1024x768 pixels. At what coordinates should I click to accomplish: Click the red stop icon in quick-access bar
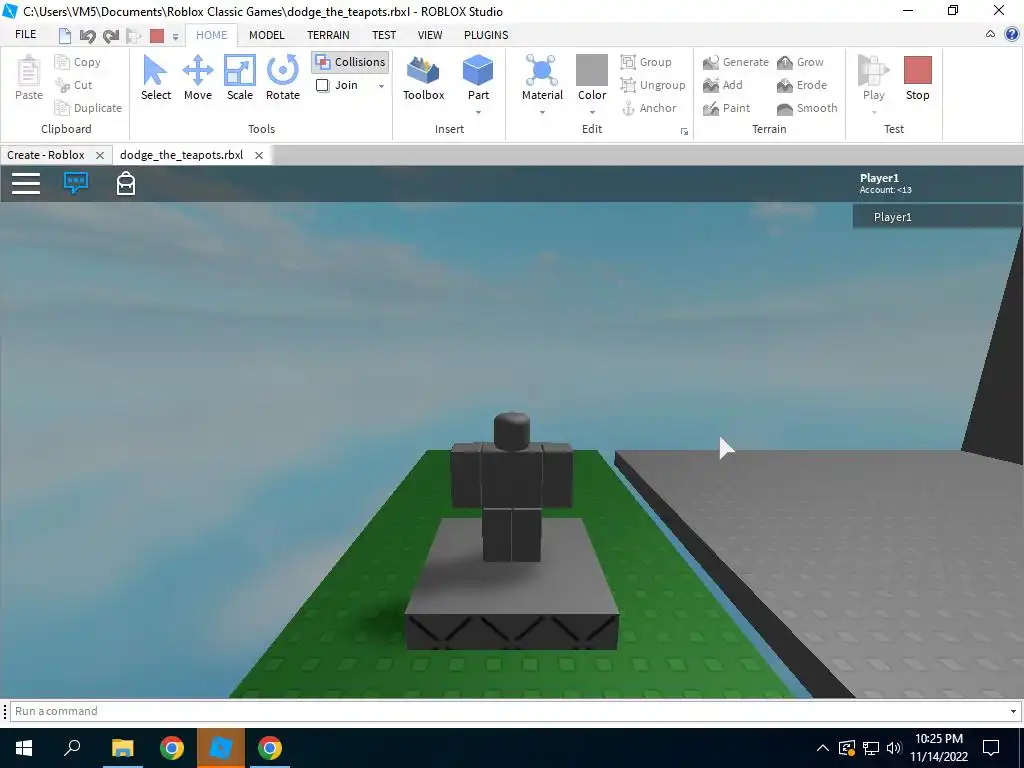point(157,36)
